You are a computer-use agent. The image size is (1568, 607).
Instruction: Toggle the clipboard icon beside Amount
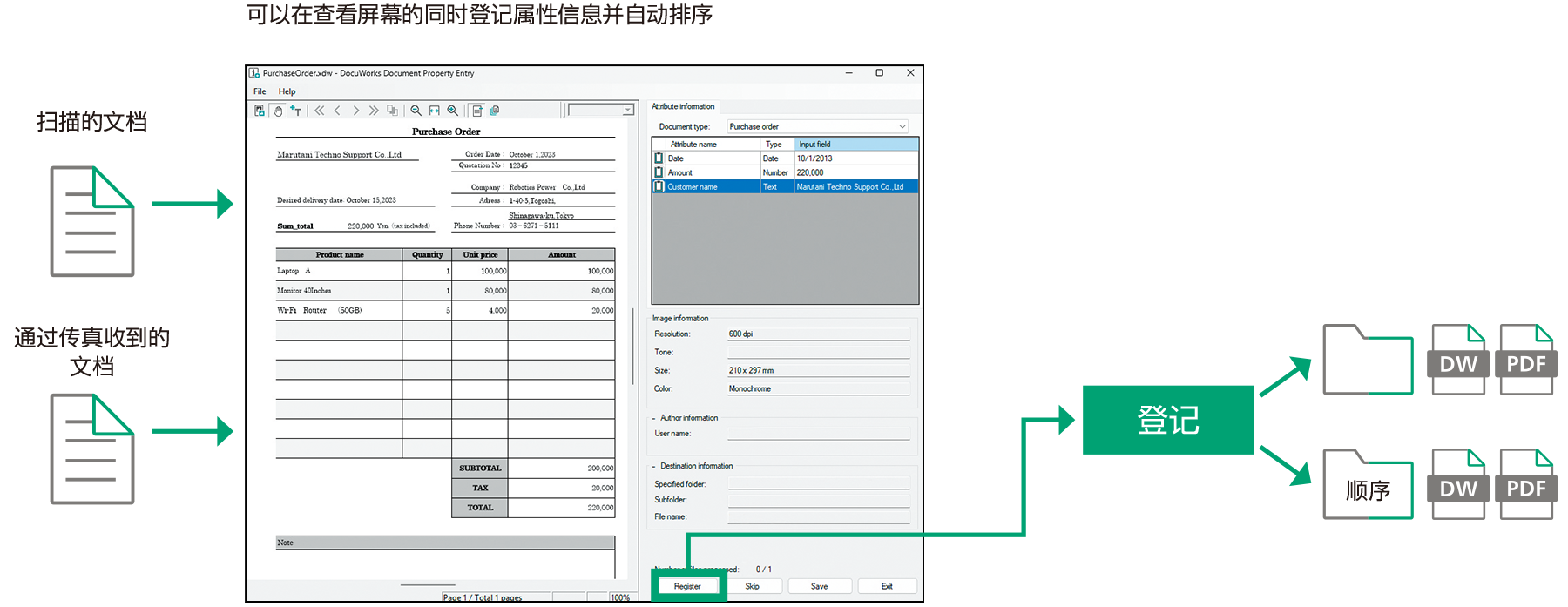click(x=659, y=172)
